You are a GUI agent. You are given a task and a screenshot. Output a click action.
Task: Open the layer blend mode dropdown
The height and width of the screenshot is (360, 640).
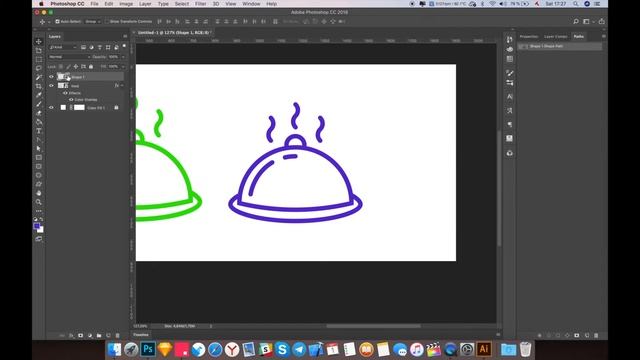pos(69,57)
